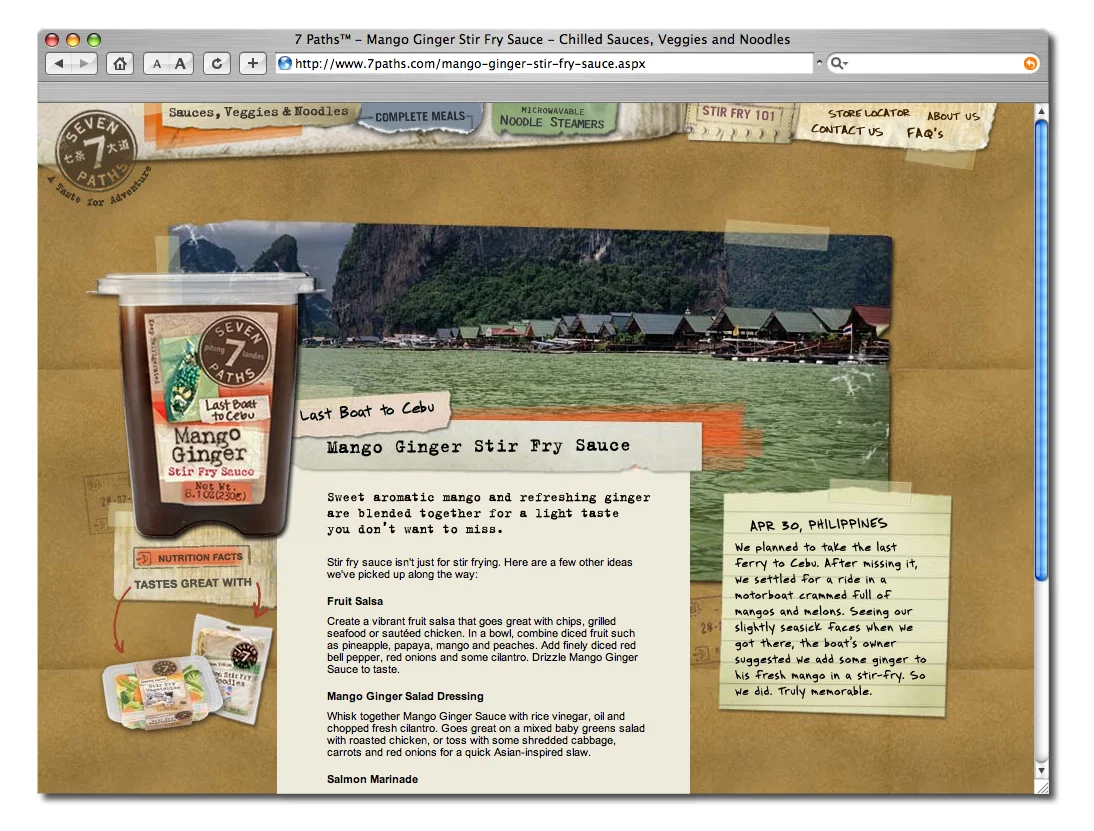This screenshot has height=831, width=1094.
Task: Open Microwavable Noodle Steamers tab
Action: 553,118
